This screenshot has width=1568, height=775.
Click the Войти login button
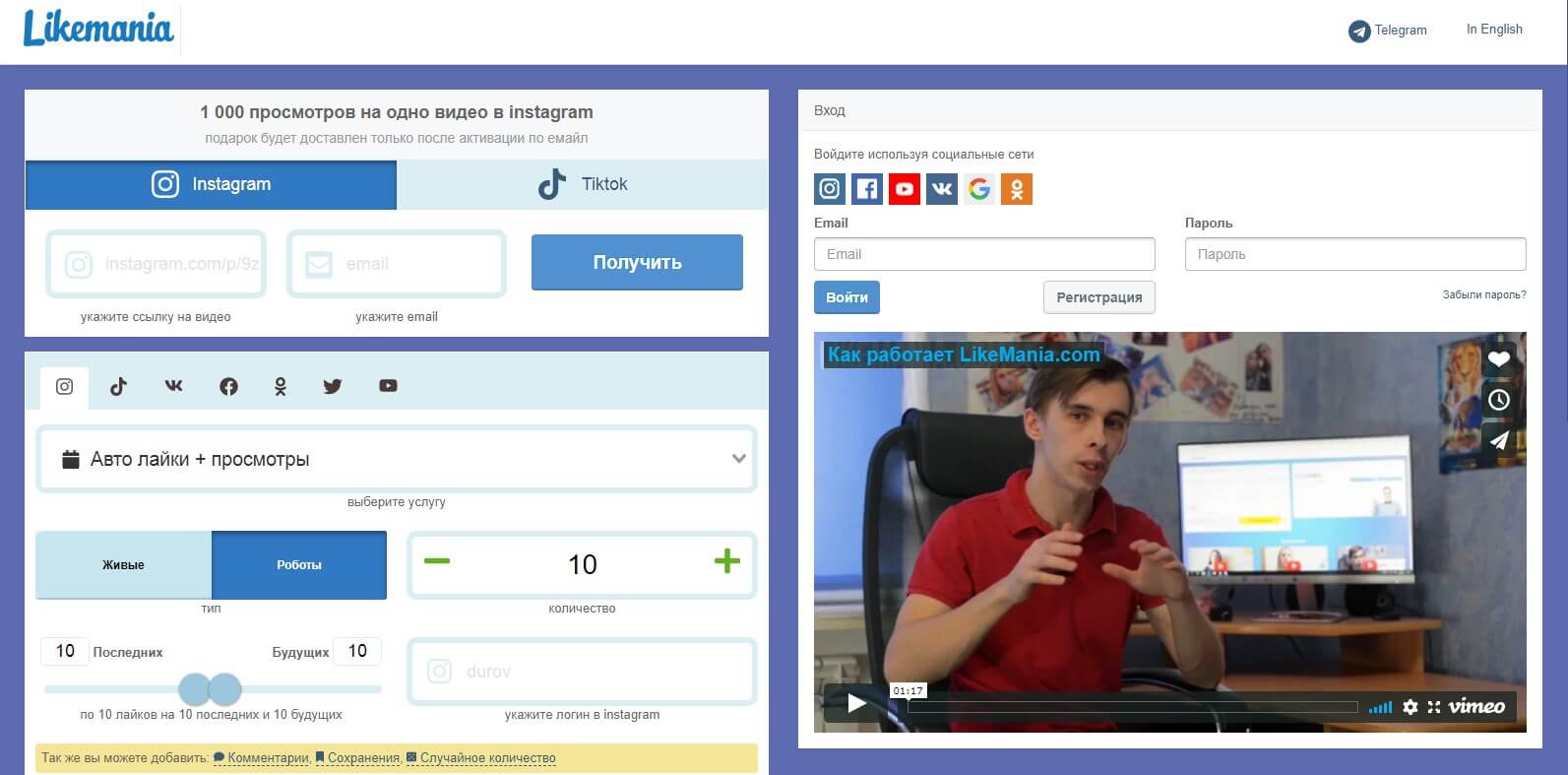point(847,297)
